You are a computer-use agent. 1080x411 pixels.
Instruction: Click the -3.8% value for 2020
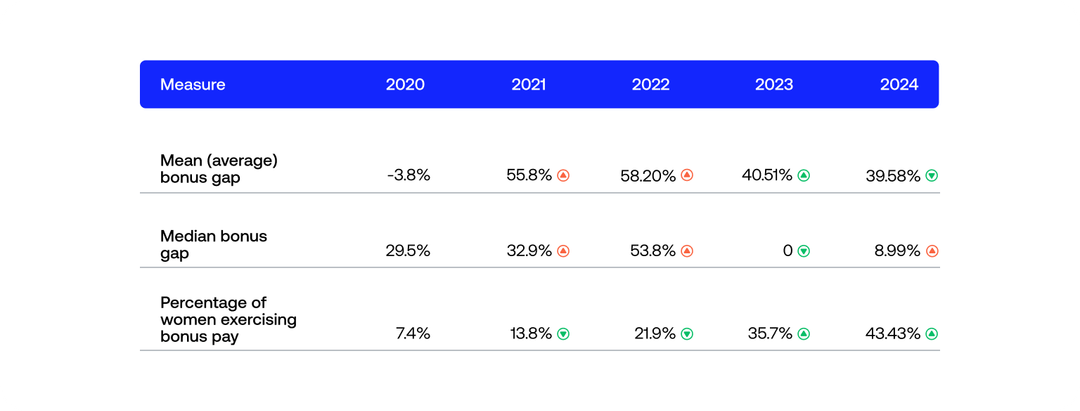point(409,175)
